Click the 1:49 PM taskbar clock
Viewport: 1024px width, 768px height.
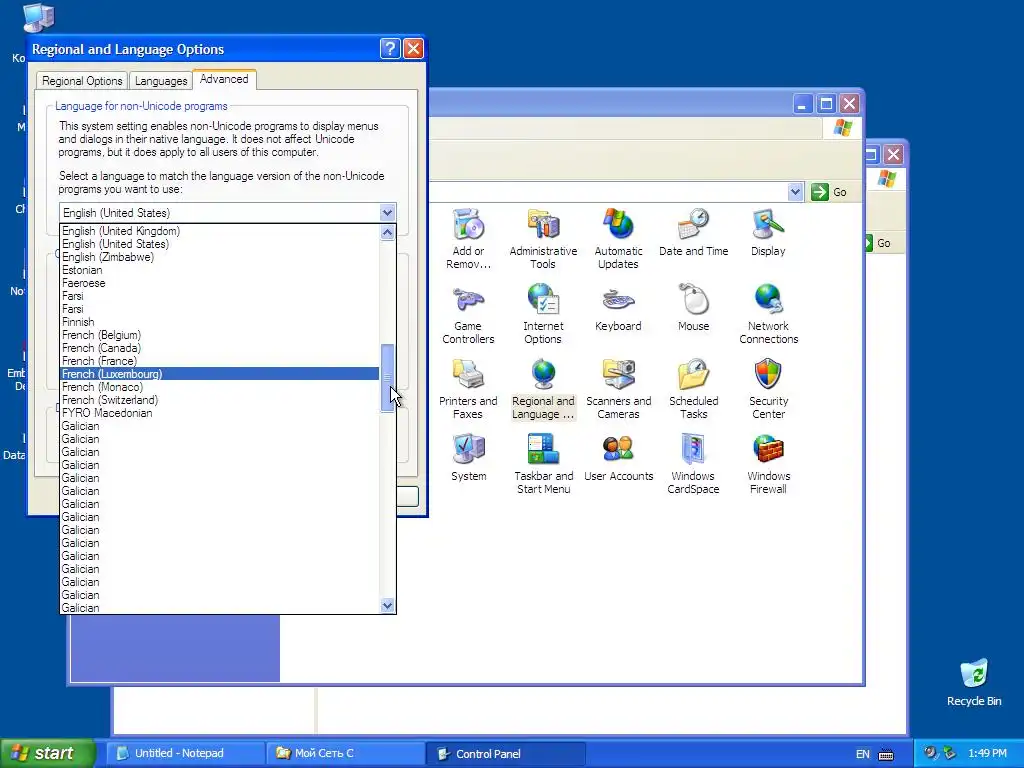pos(987,754)
